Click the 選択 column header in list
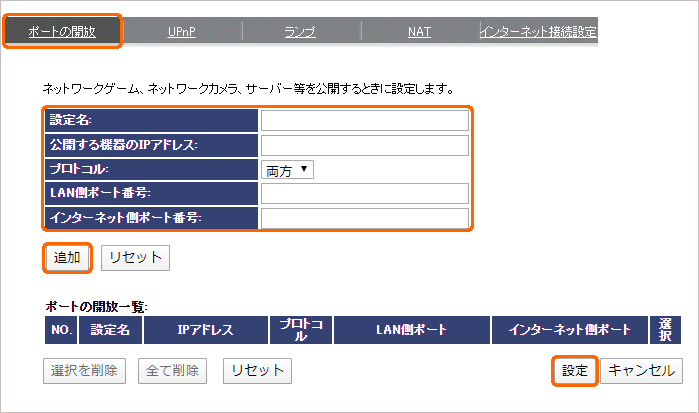The image size is (699, 413). click(666, 329)
